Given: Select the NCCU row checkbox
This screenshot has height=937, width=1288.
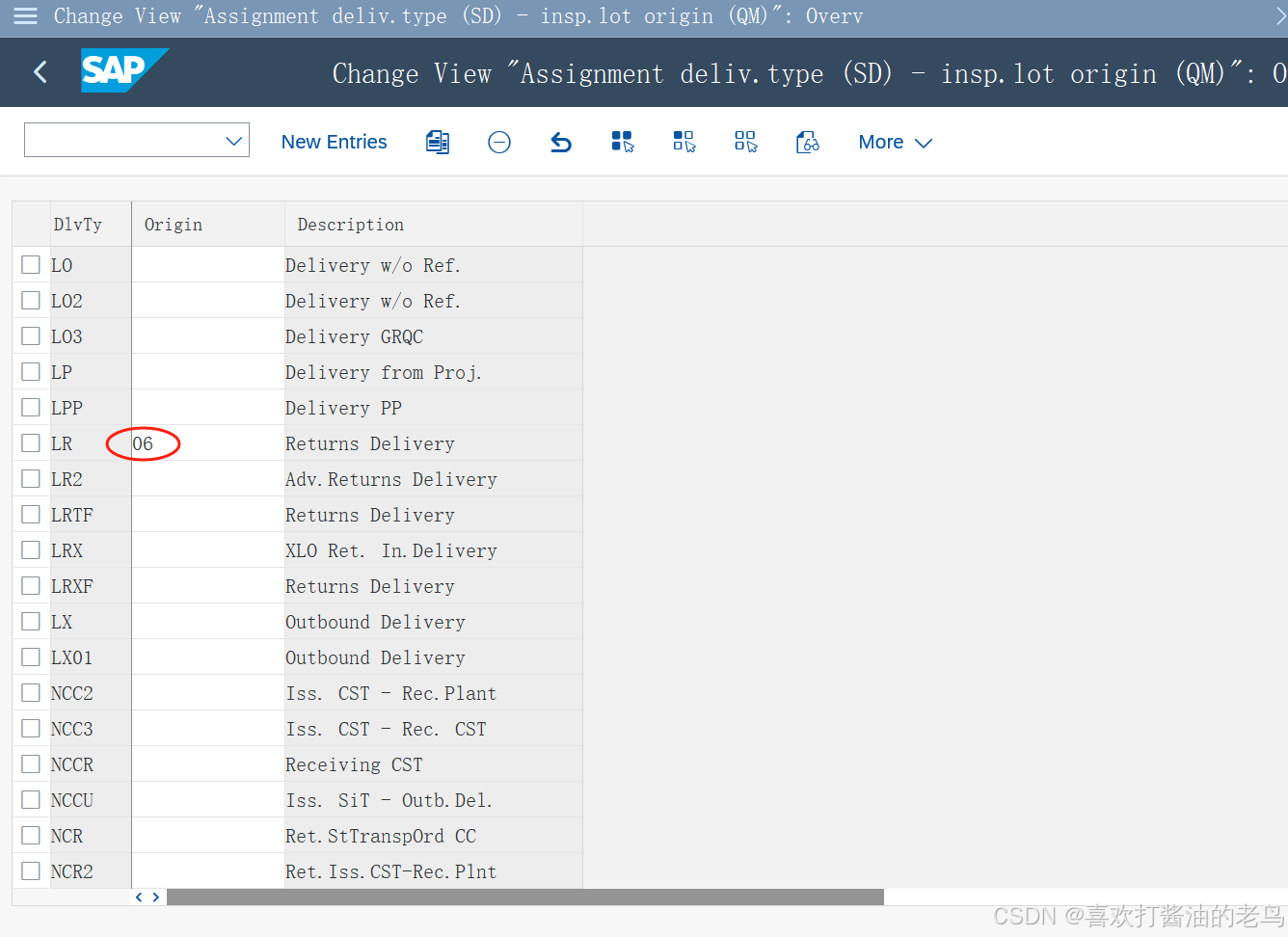Looking at the screenshot, I should (31, 799).
